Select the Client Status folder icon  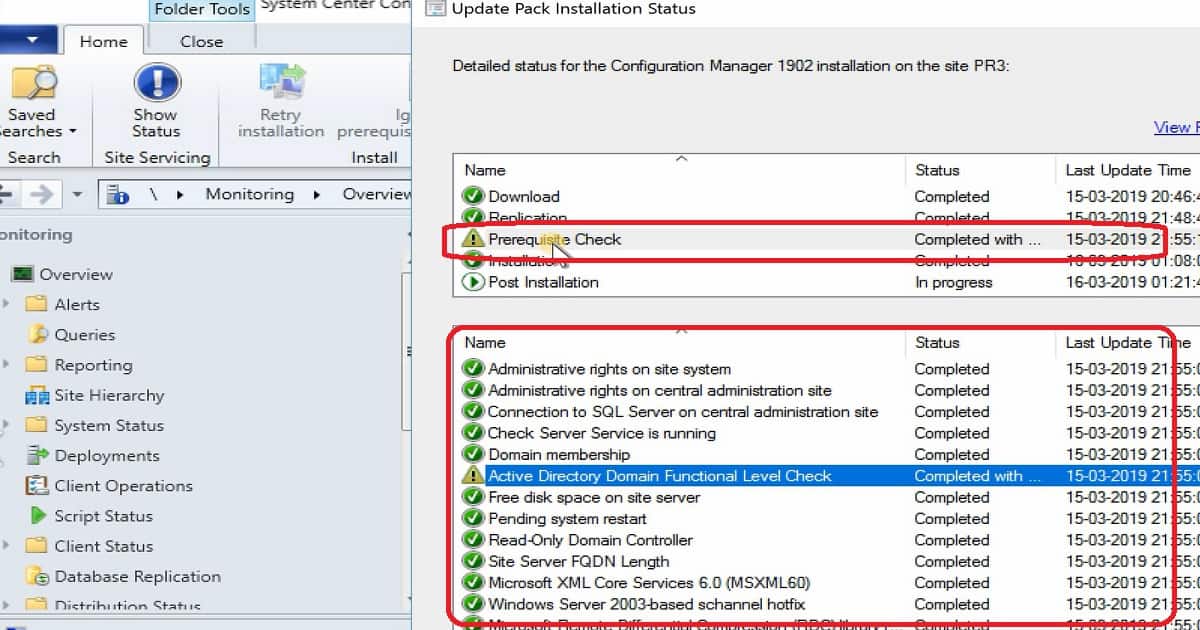coord(36,546)
